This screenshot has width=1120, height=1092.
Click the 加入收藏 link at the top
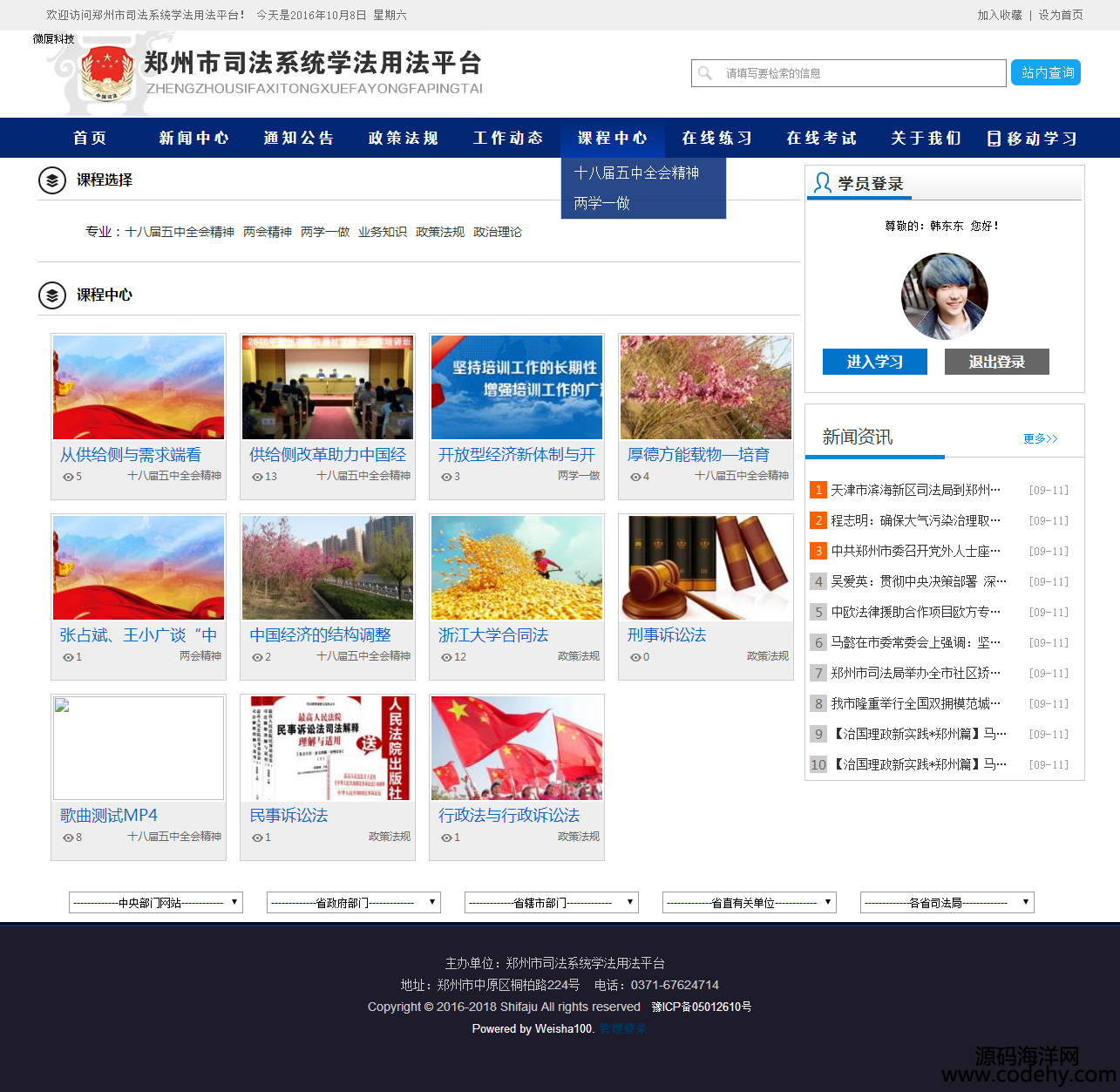coord(1000,15)
